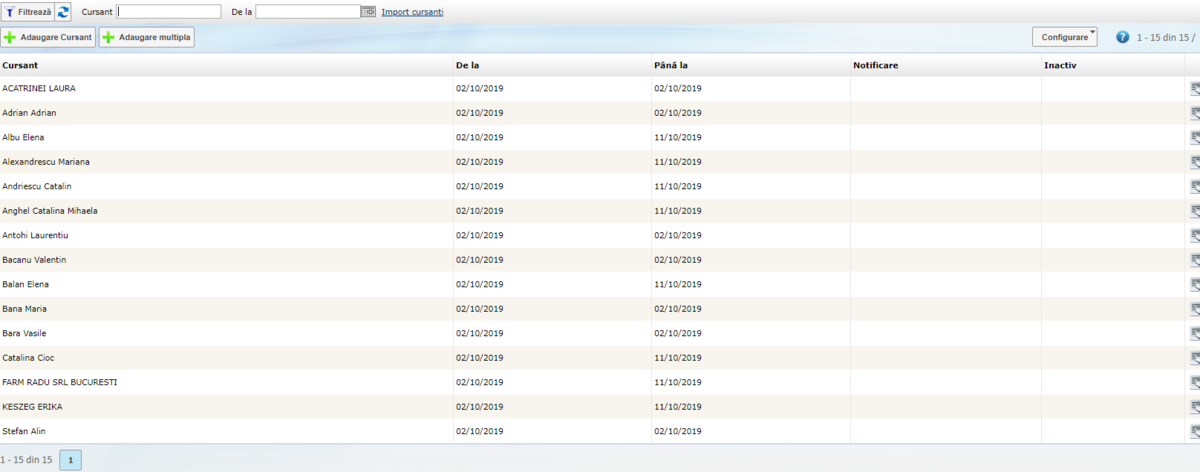Click the blue help question mark icon
The height and width of the screenshot is (472, 1200).
coord(1122,37)
